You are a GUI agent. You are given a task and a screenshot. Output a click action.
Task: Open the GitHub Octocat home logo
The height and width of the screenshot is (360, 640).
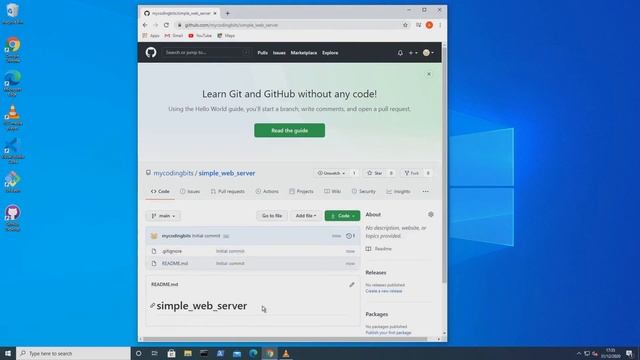point(151,52)
